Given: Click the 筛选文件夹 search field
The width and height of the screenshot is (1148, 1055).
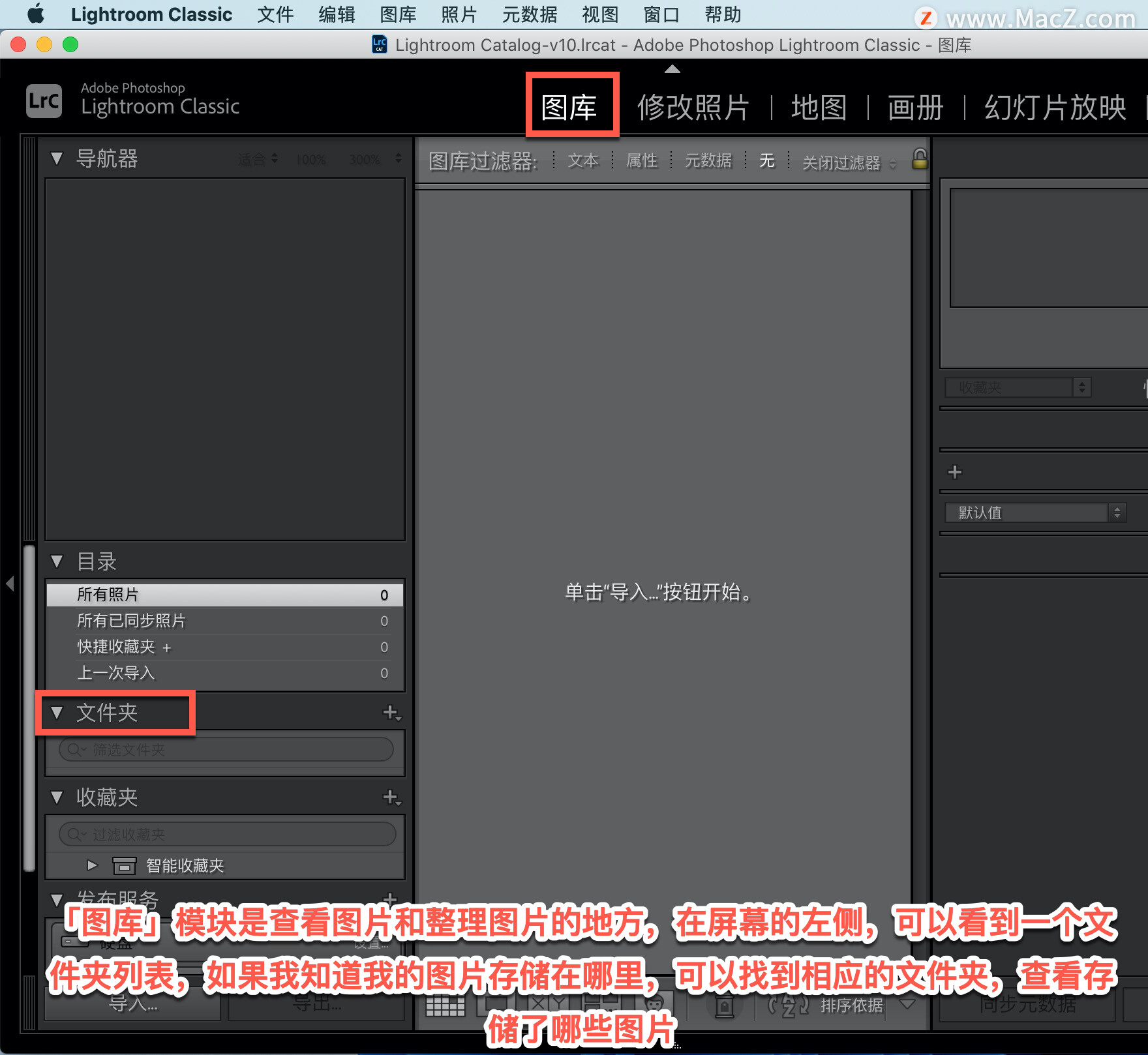Looking at the screenshot, I should point(226,750).
